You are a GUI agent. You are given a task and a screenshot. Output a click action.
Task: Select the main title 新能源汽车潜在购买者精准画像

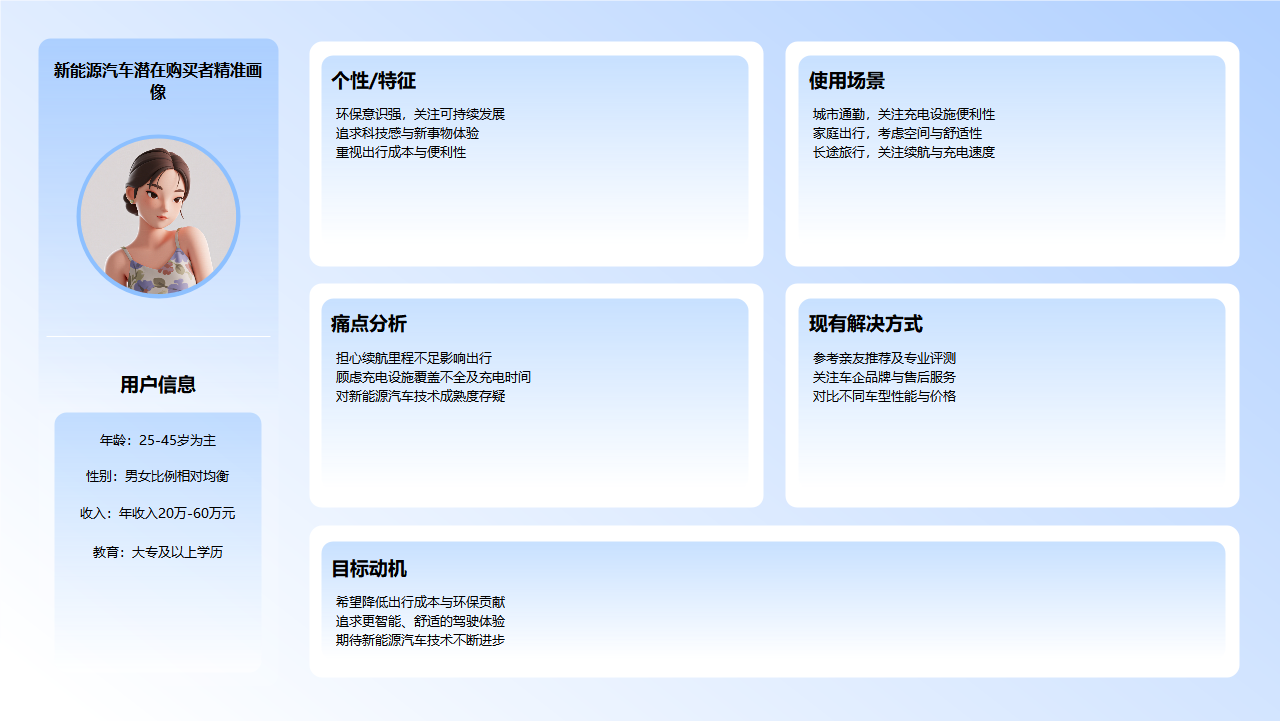[x=158, y=82]
